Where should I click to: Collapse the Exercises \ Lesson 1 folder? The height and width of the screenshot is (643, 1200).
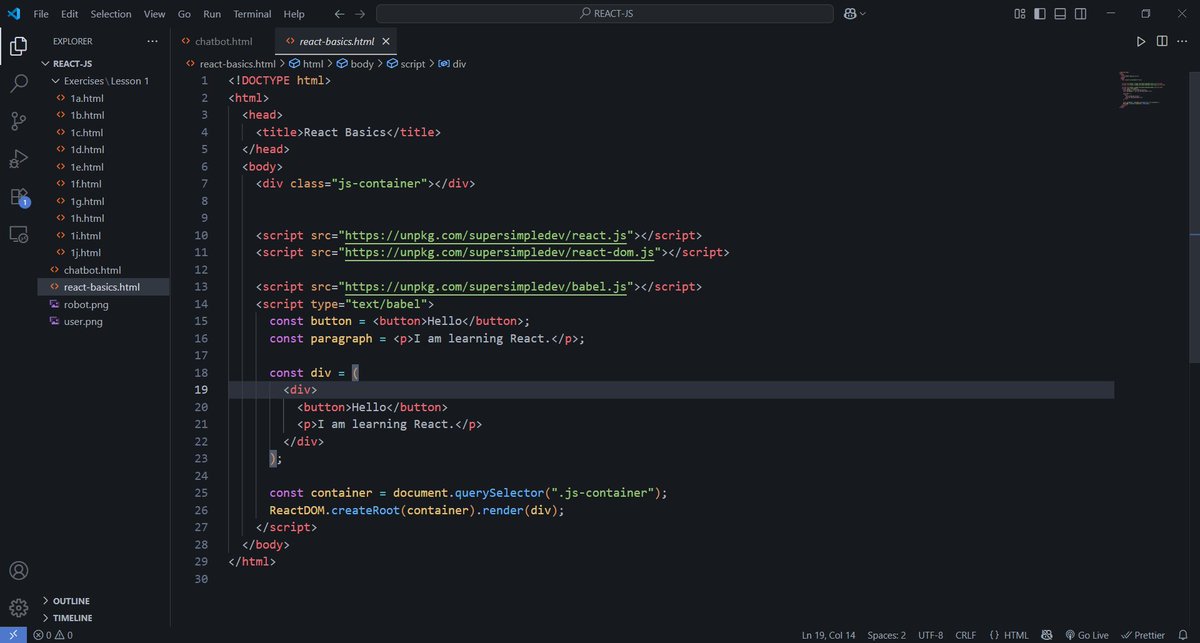tap(55, 81)
